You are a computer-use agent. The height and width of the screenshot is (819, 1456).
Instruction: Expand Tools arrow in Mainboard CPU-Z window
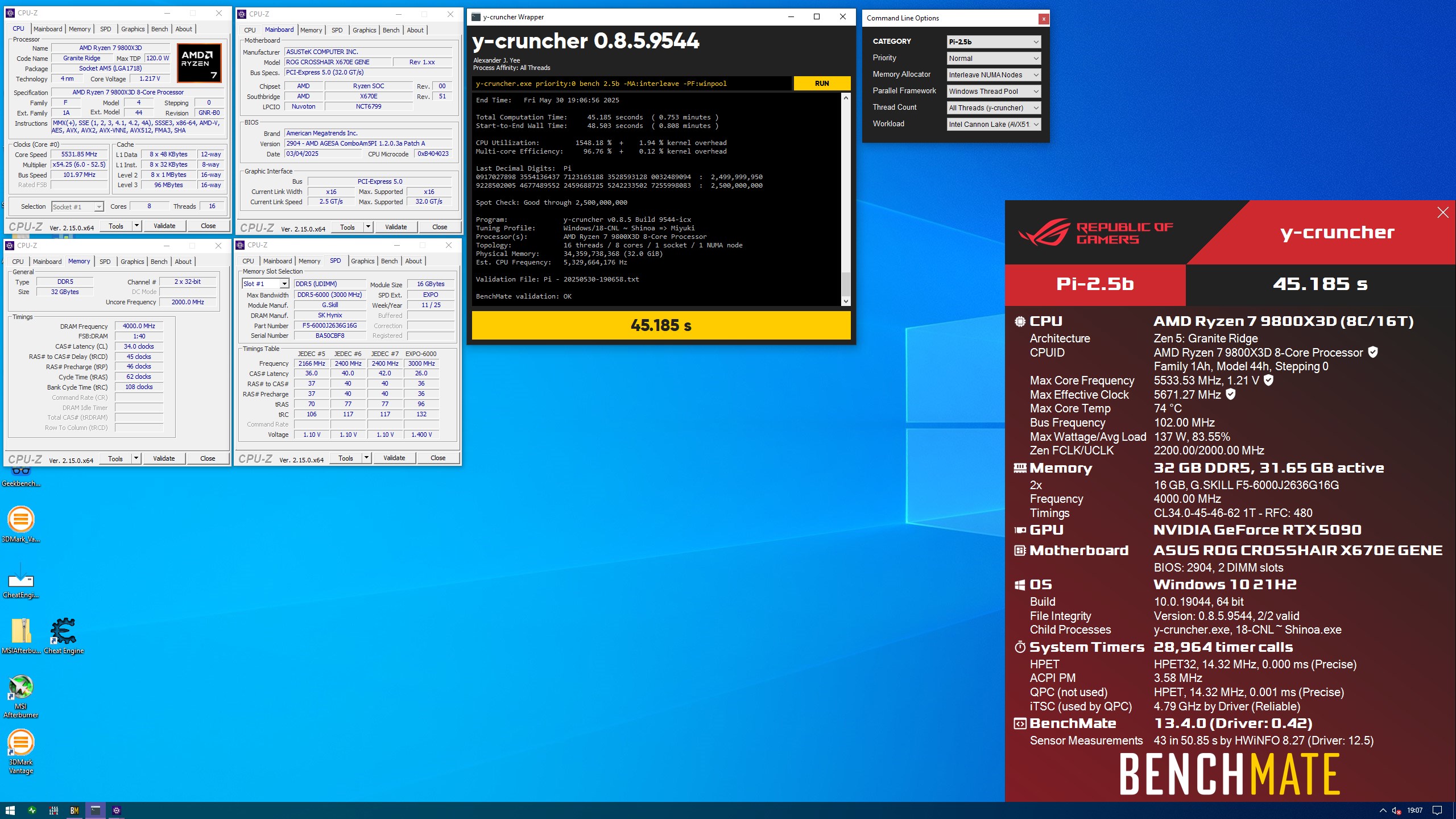[368, 227]
